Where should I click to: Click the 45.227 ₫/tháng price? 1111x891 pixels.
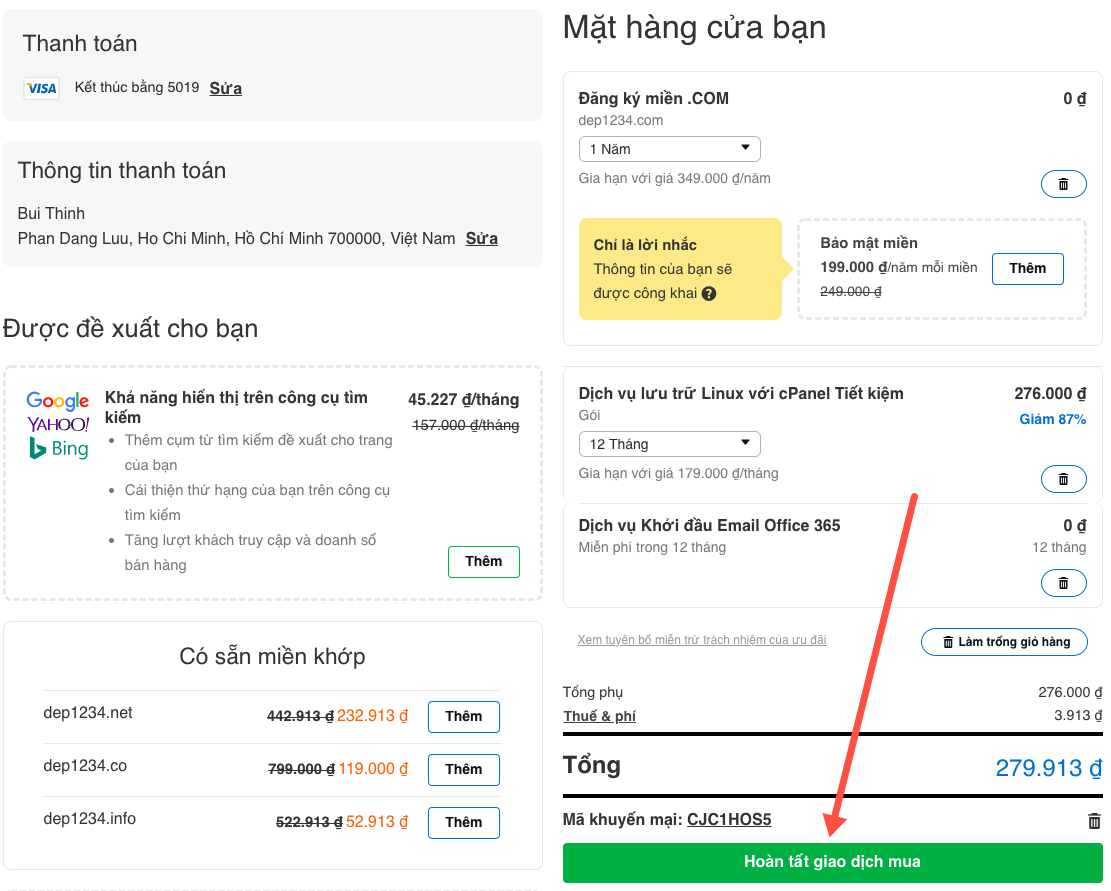[463, 399]
